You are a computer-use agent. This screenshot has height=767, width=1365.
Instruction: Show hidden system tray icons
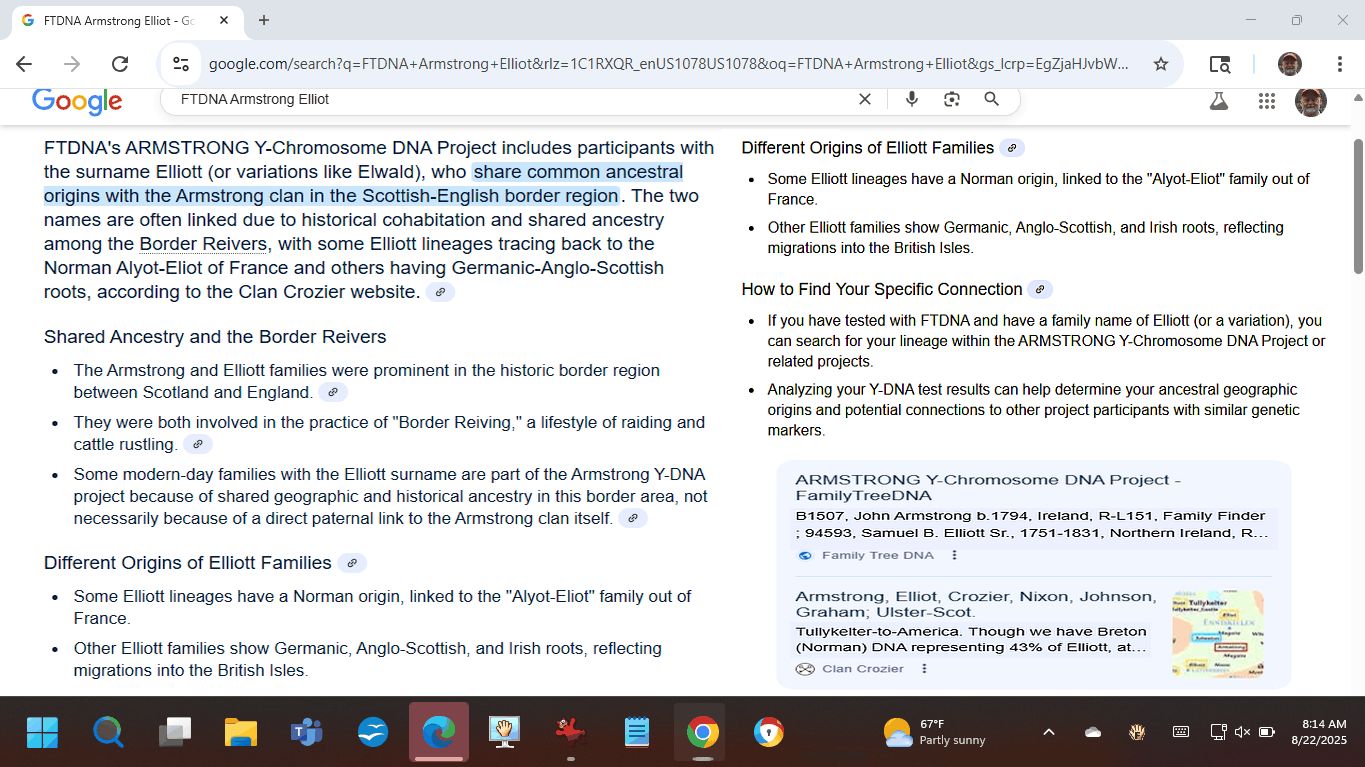tap(1048, 732)
